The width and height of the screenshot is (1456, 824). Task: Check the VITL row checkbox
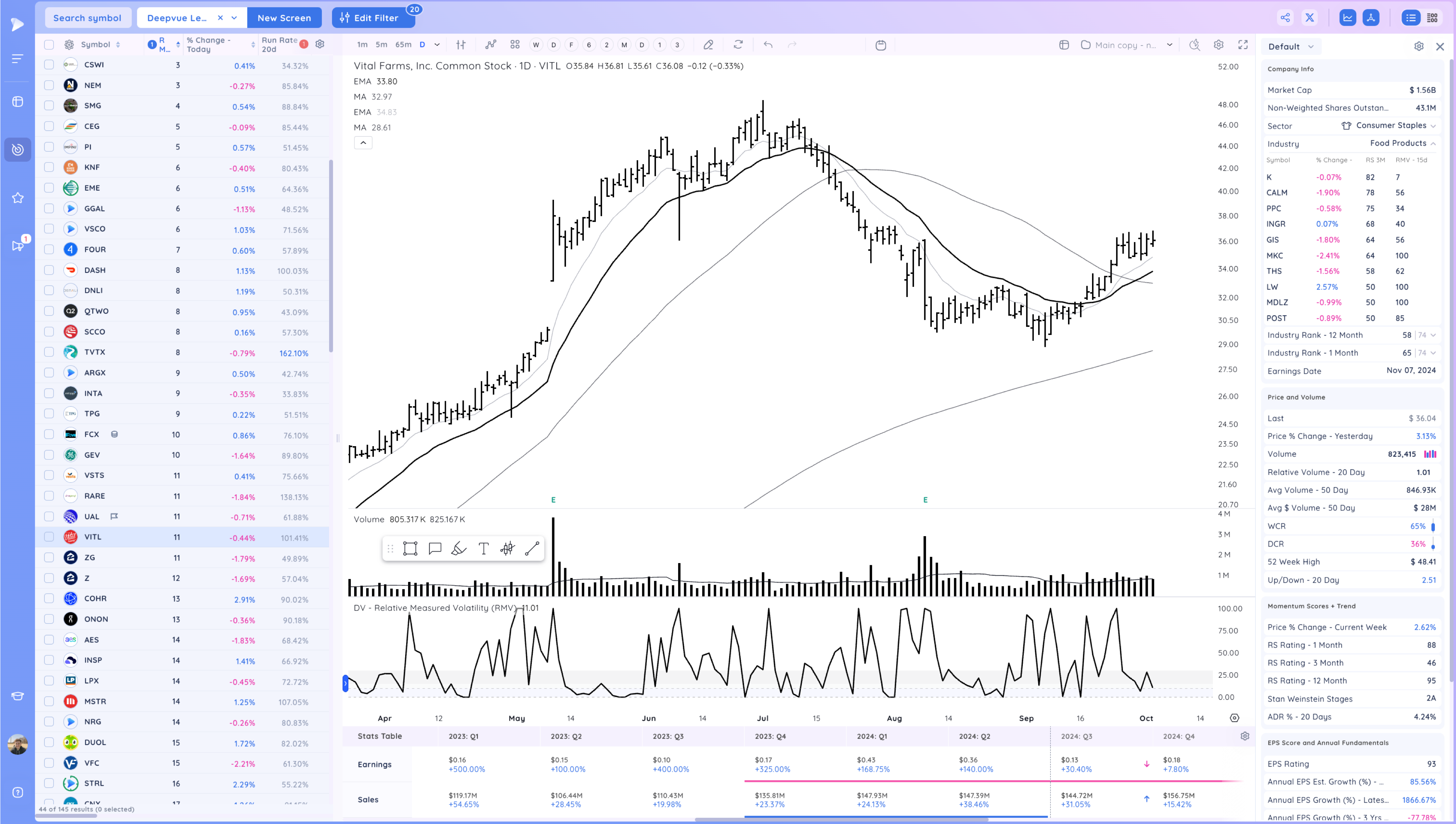pyautogui.click(x=49, y=537)
